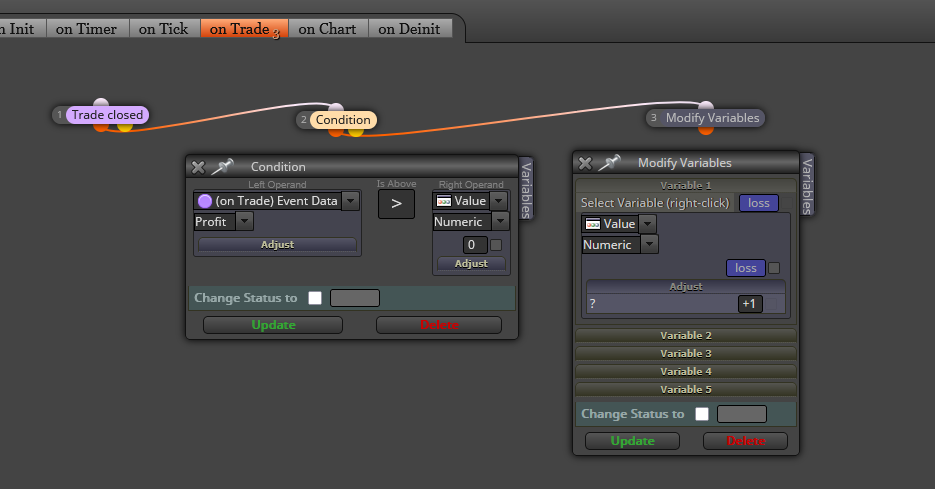
Task: Click the Is Above > operator button
Action: click(396, 204)
